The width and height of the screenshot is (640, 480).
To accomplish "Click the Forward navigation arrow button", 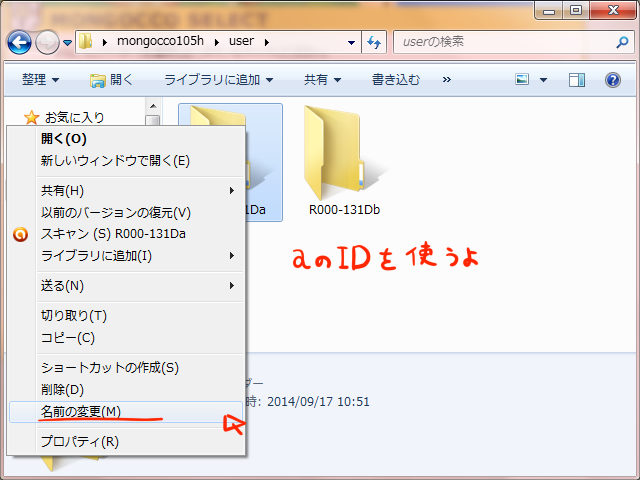I will (47, 43).
